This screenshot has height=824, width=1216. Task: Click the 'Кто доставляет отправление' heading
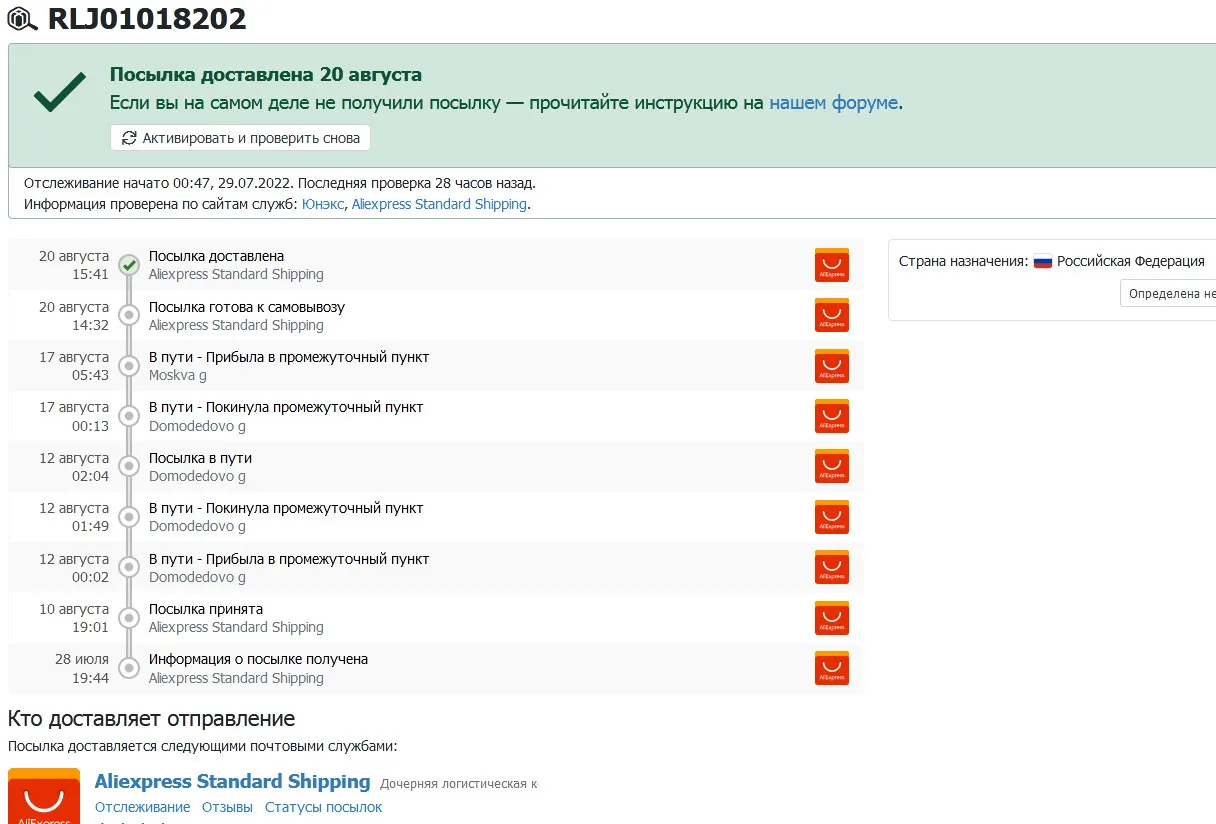coord(151,718)
